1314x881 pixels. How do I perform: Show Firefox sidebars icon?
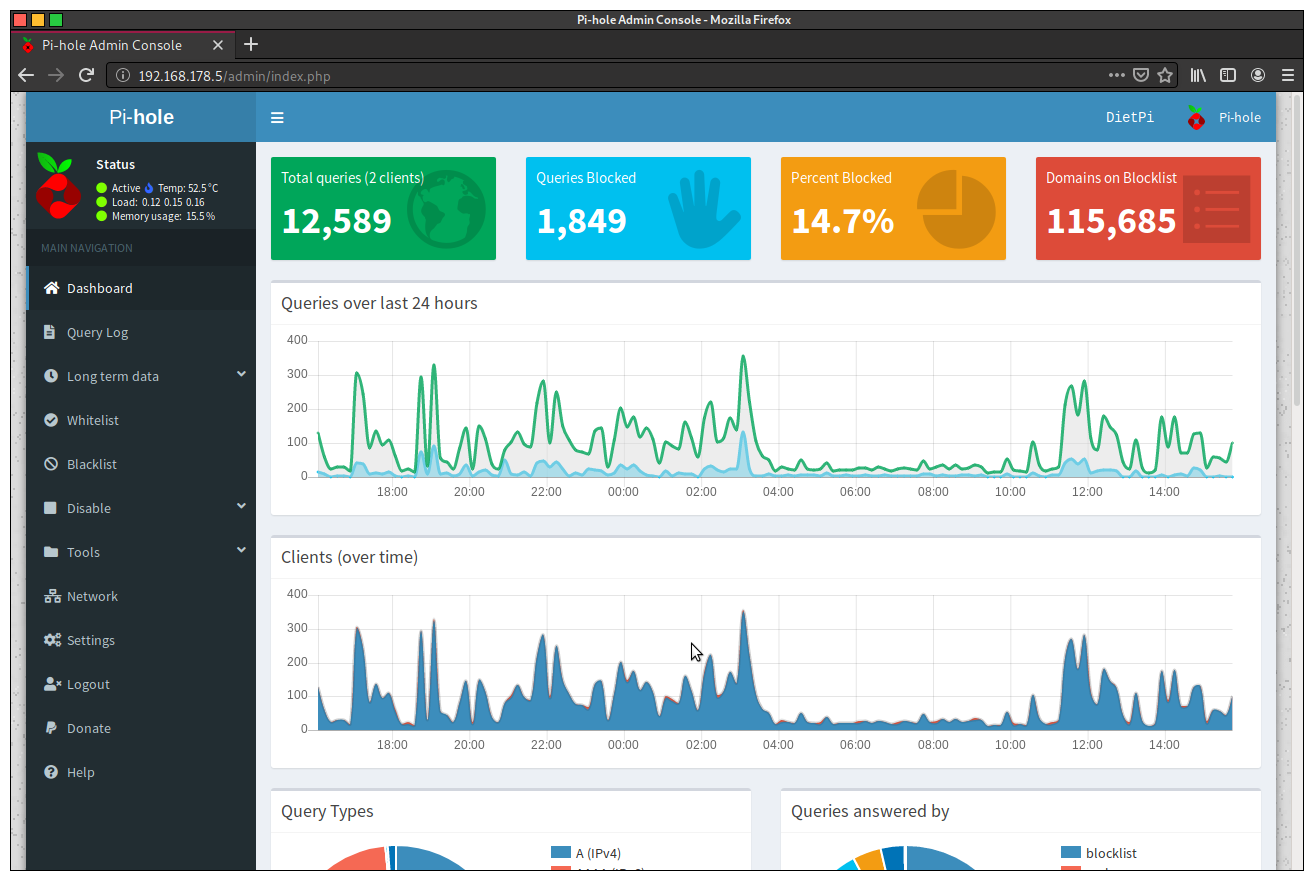click(1228, 75)
